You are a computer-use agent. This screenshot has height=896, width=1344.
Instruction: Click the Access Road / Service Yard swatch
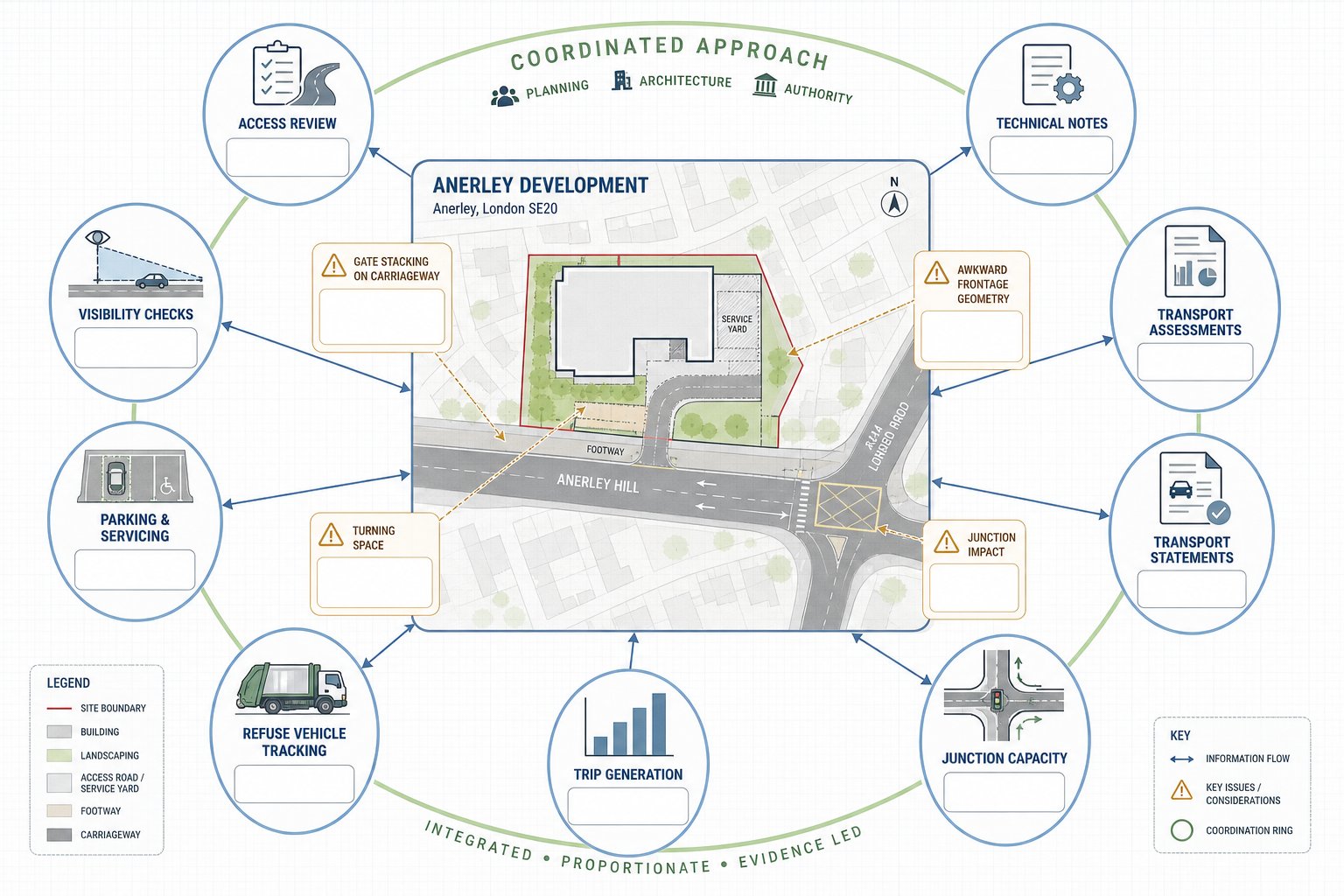[x=59, y=782]
